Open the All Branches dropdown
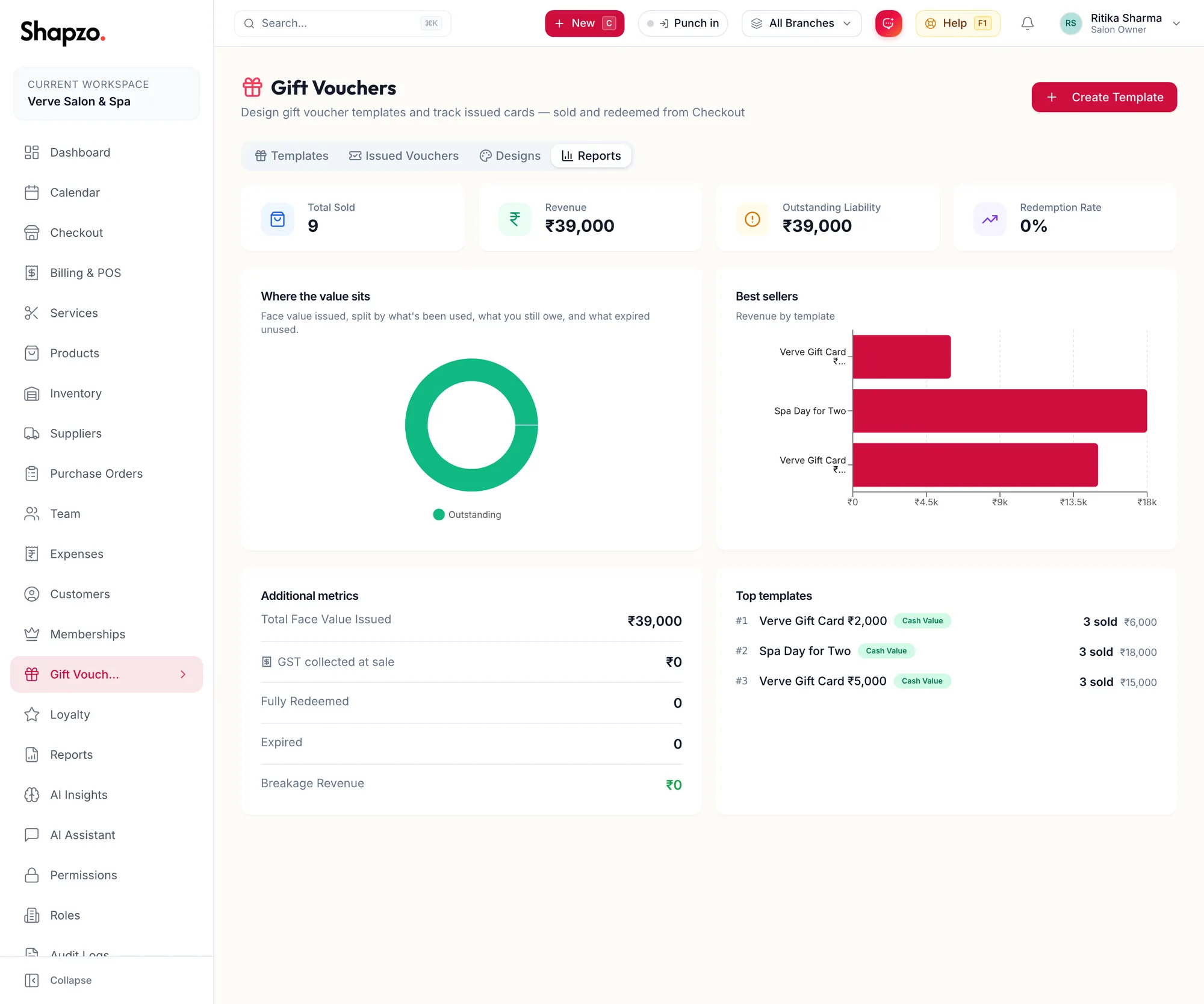The height and width of the screenshot is (1004, 1204). pyautogui.click(x=801, y=23)
